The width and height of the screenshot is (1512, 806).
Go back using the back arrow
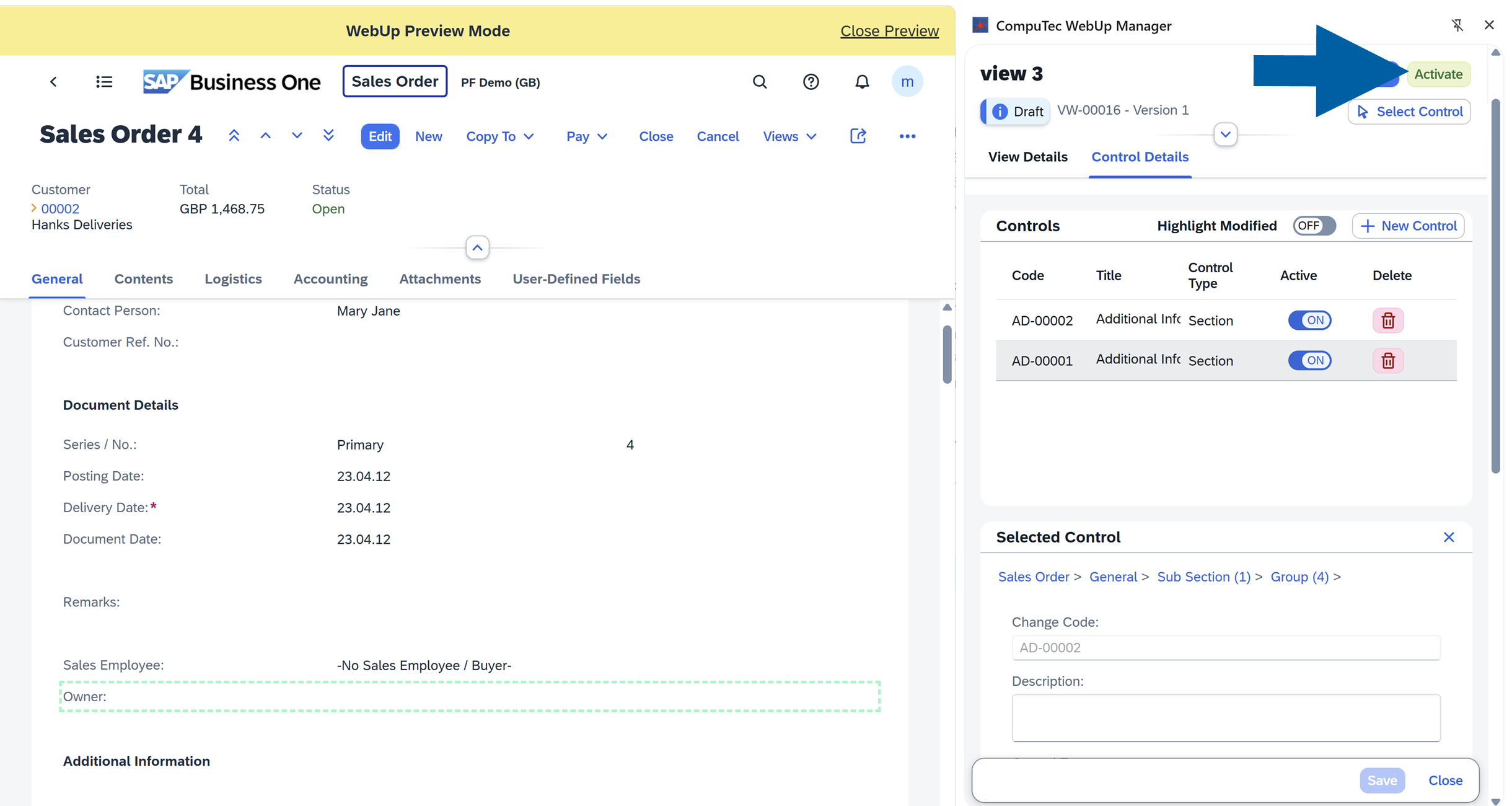pos(54,82)
